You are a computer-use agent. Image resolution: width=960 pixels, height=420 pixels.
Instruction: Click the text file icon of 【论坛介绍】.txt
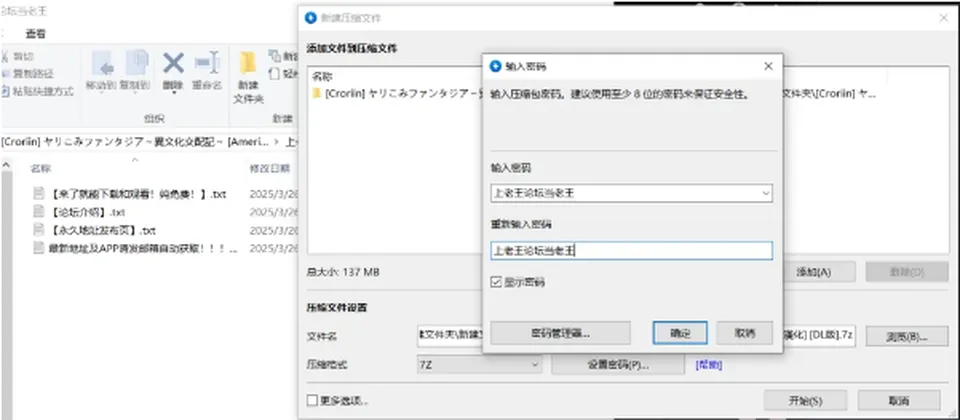39,212
